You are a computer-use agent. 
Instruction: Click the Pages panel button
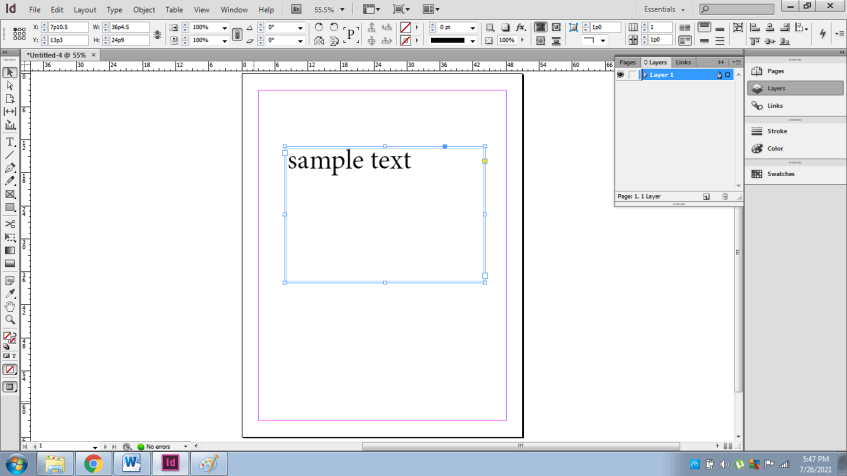coord(776,71)
